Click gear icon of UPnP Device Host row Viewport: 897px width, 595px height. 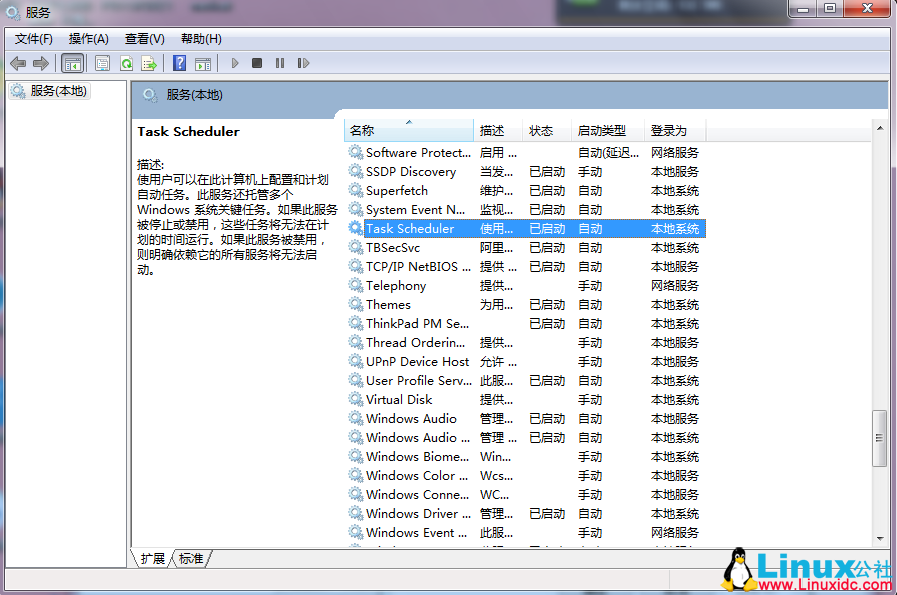point(356,361)
